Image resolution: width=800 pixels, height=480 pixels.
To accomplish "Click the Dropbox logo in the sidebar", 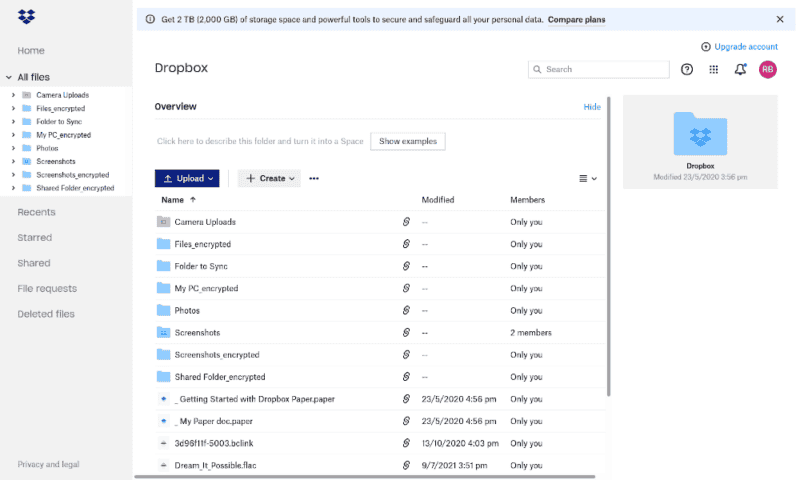I will pyautogui.click(x=27, y=17).
